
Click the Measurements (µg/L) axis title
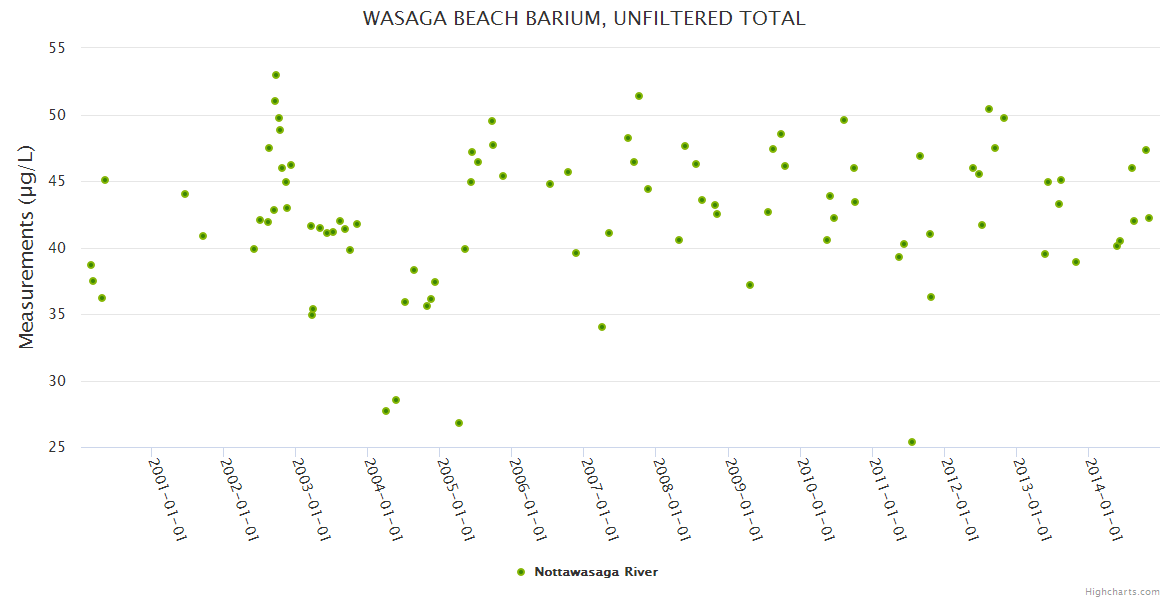pos(27,247)
